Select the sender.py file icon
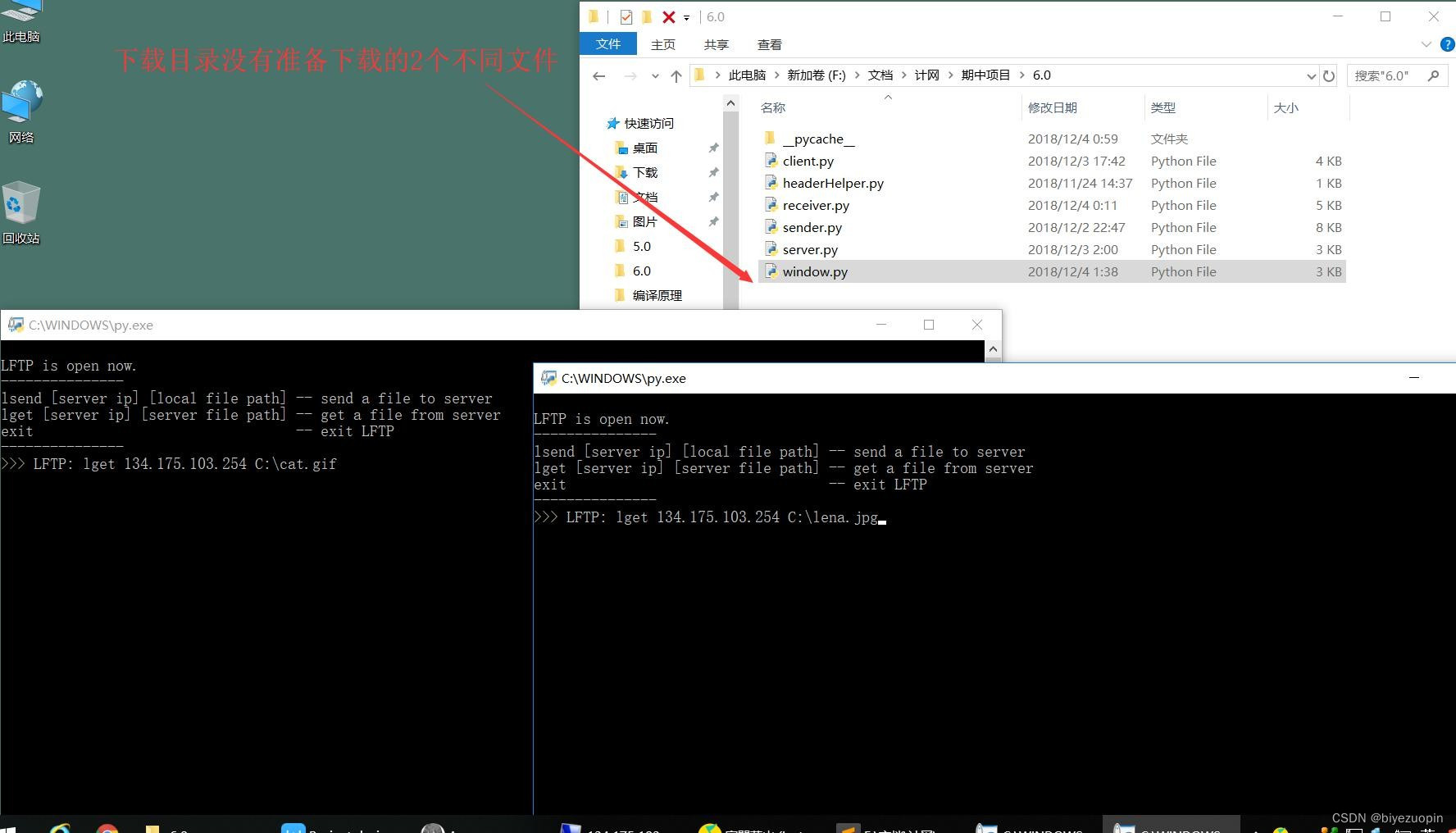 coord(771,227)
